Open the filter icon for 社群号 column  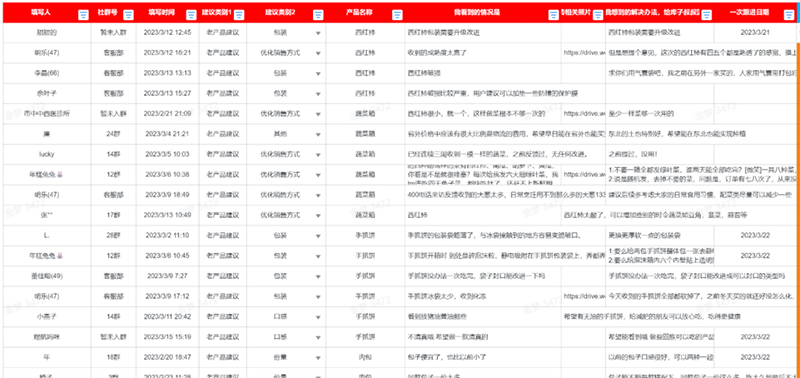click(129, 16)
